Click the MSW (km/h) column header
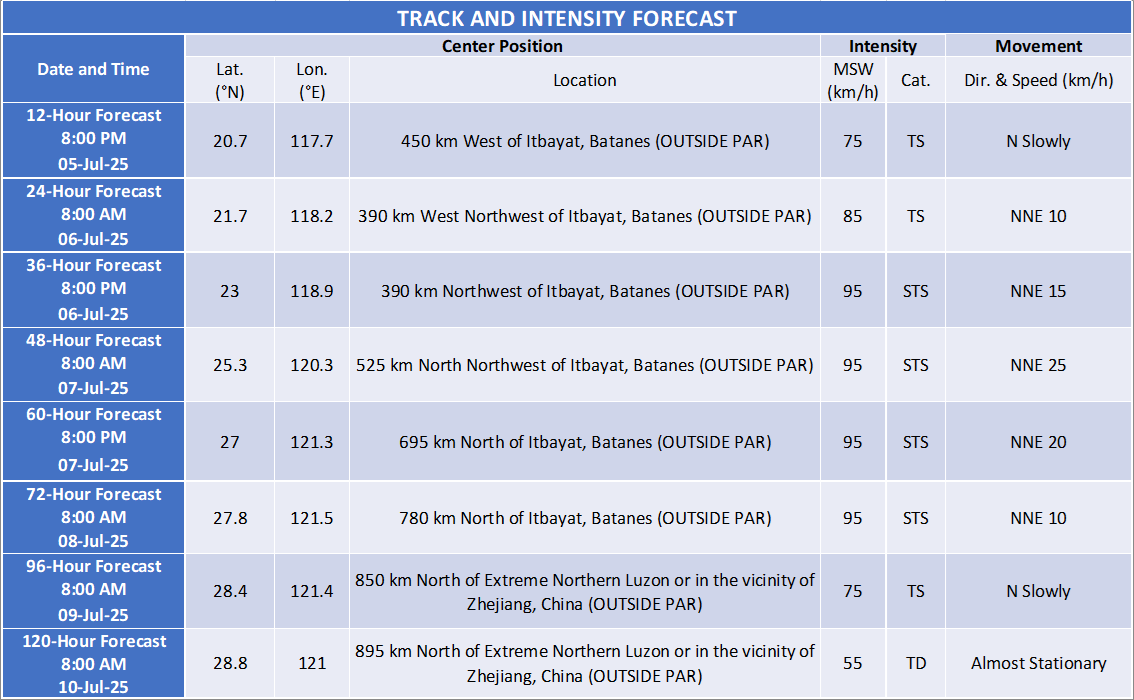1134x700 pixels. [x=853, y=80]
